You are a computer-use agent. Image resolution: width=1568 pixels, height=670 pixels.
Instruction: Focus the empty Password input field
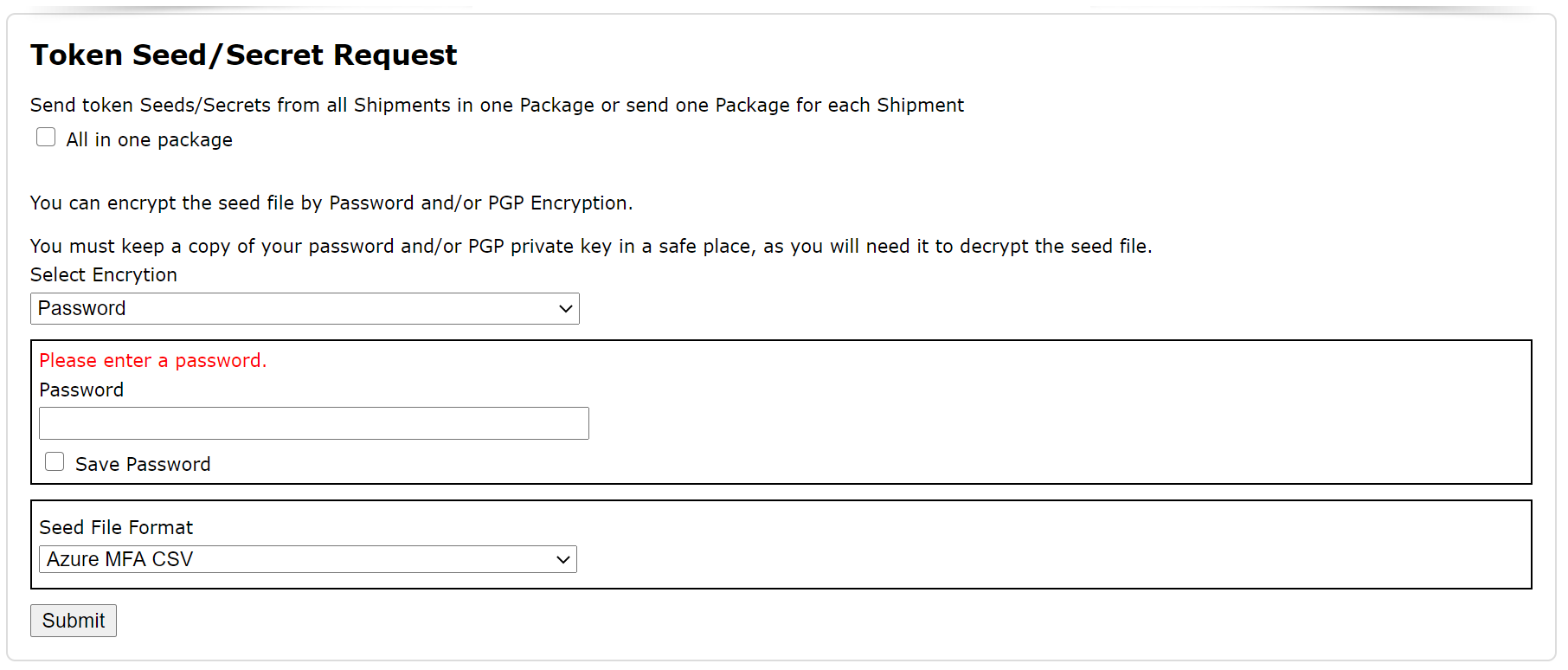pos(313,423)
